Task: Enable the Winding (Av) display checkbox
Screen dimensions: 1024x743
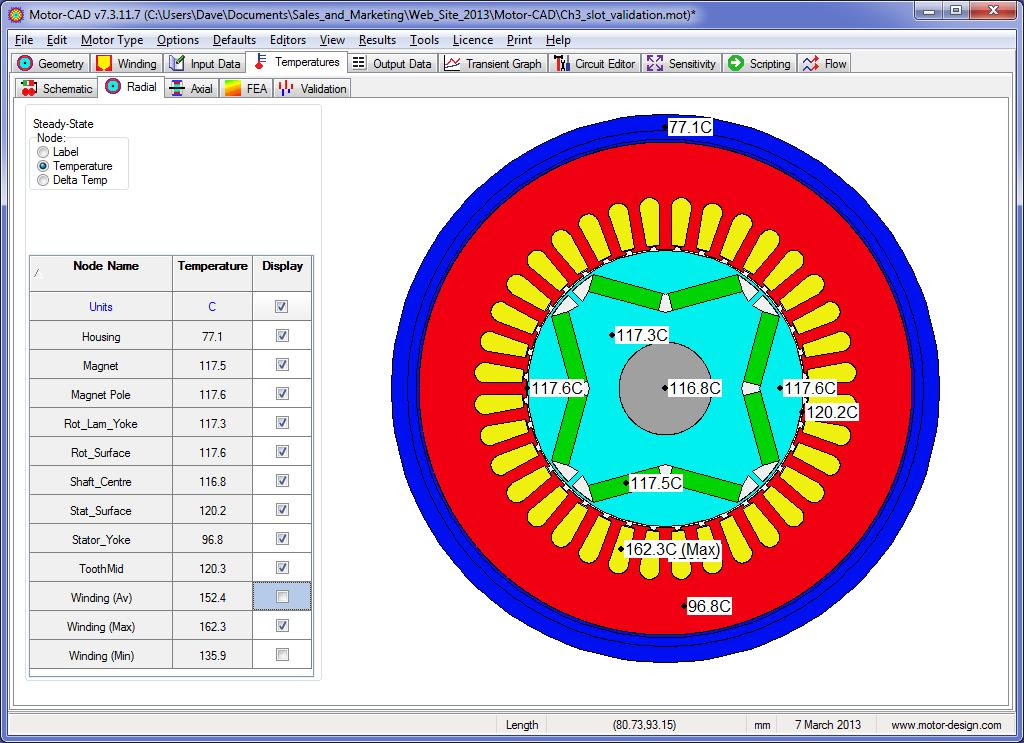Action: click(282, 596)
